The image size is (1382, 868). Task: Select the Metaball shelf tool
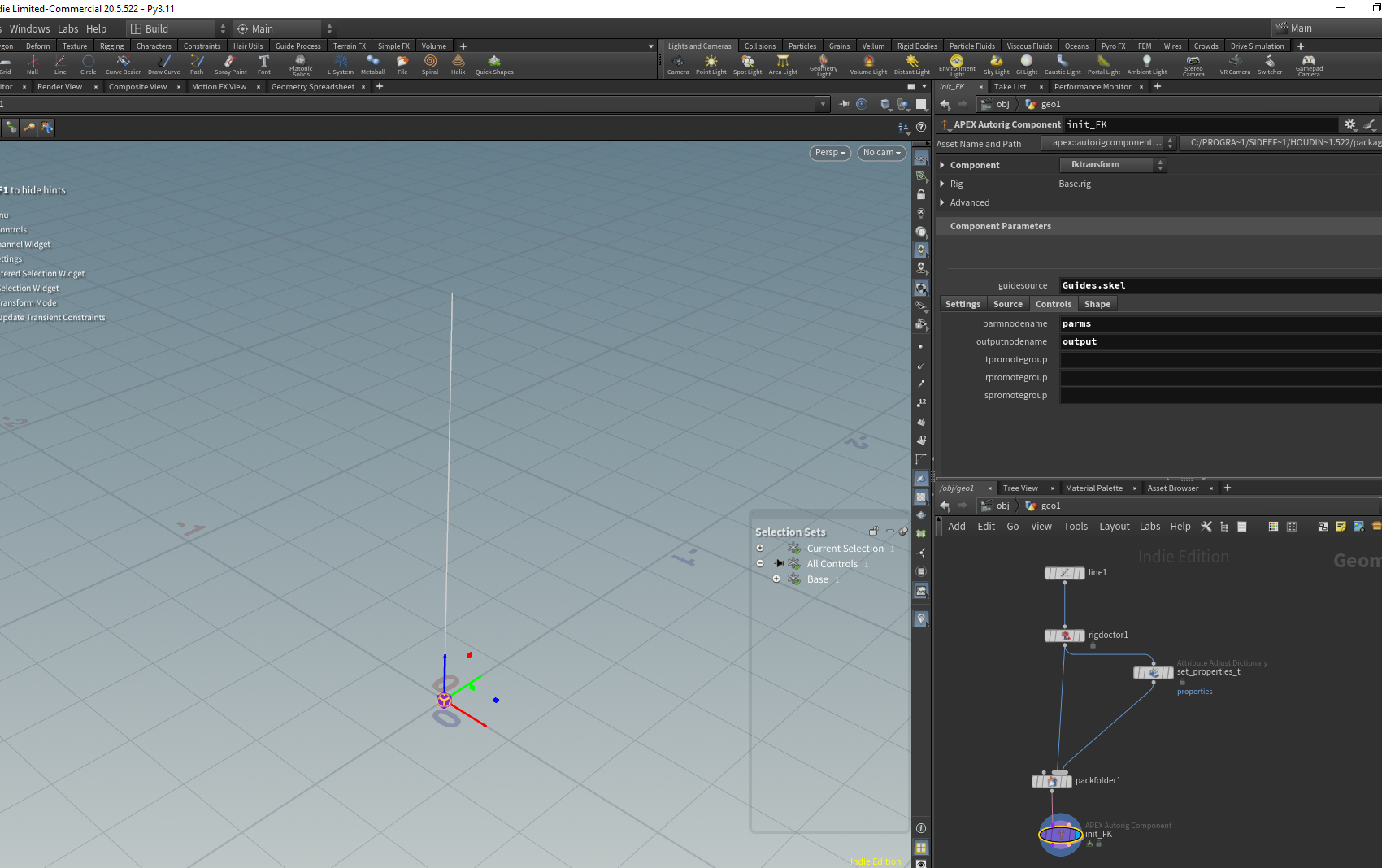click(x=372, y=64)
